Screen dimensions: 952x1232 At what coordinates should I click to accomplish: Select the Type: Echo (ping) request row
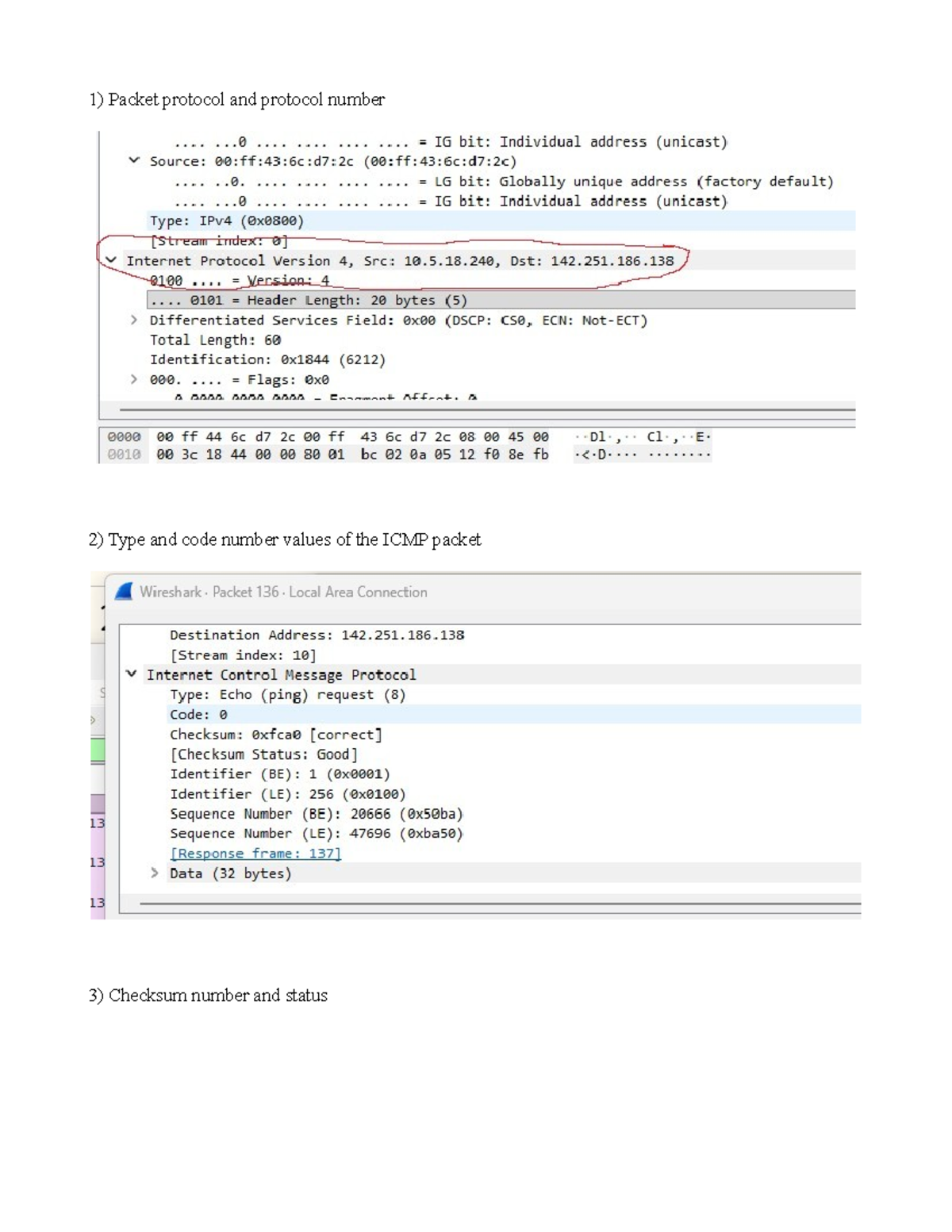(287, 694)
